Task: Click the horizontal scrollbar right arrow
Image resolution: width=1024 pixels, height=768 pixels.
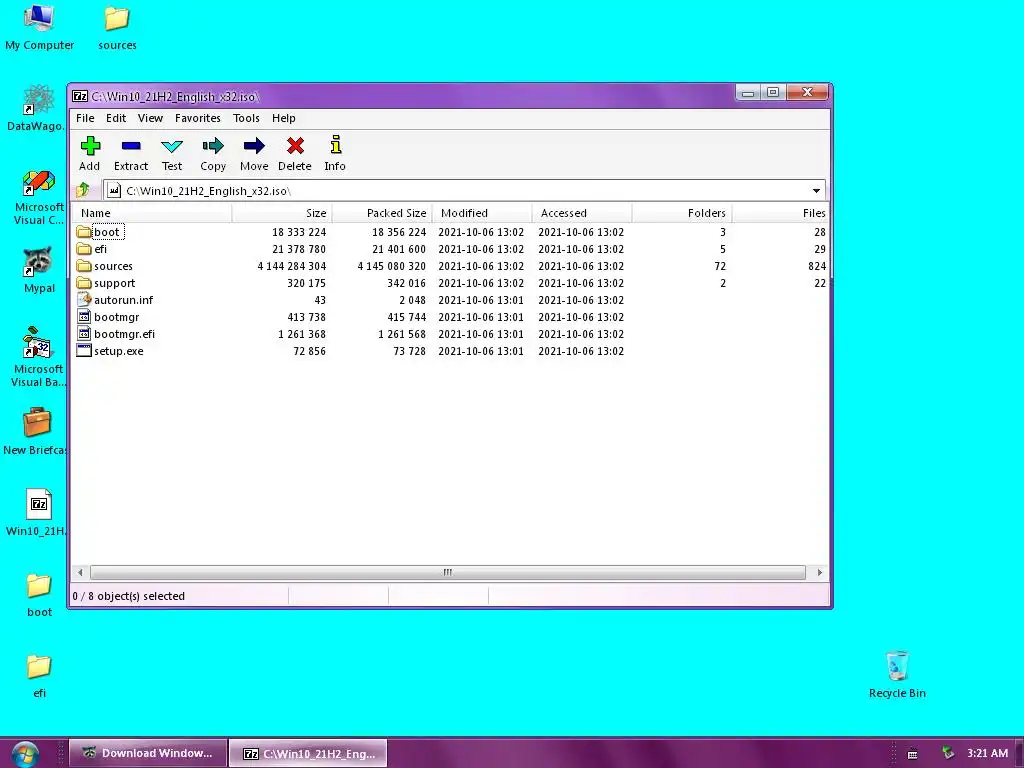Action: coord(820,573)
